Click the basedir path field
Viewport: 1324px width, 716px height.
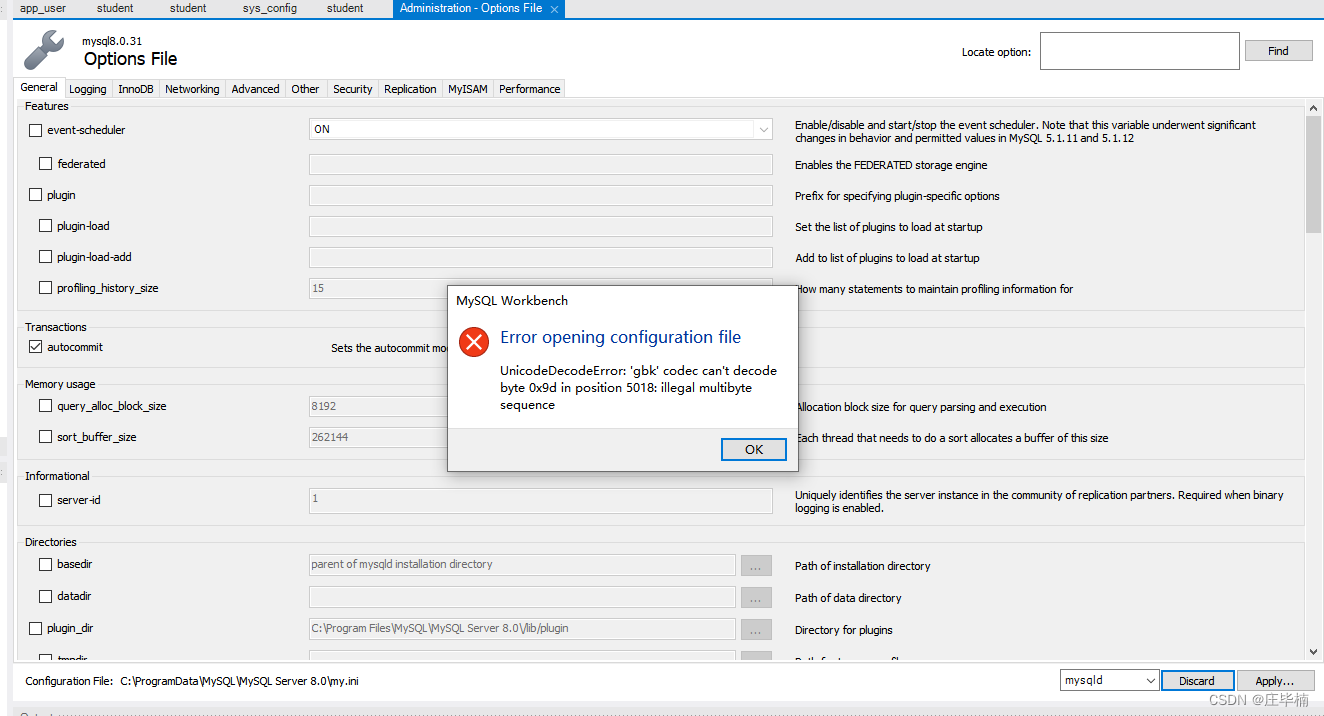(523, 565)
